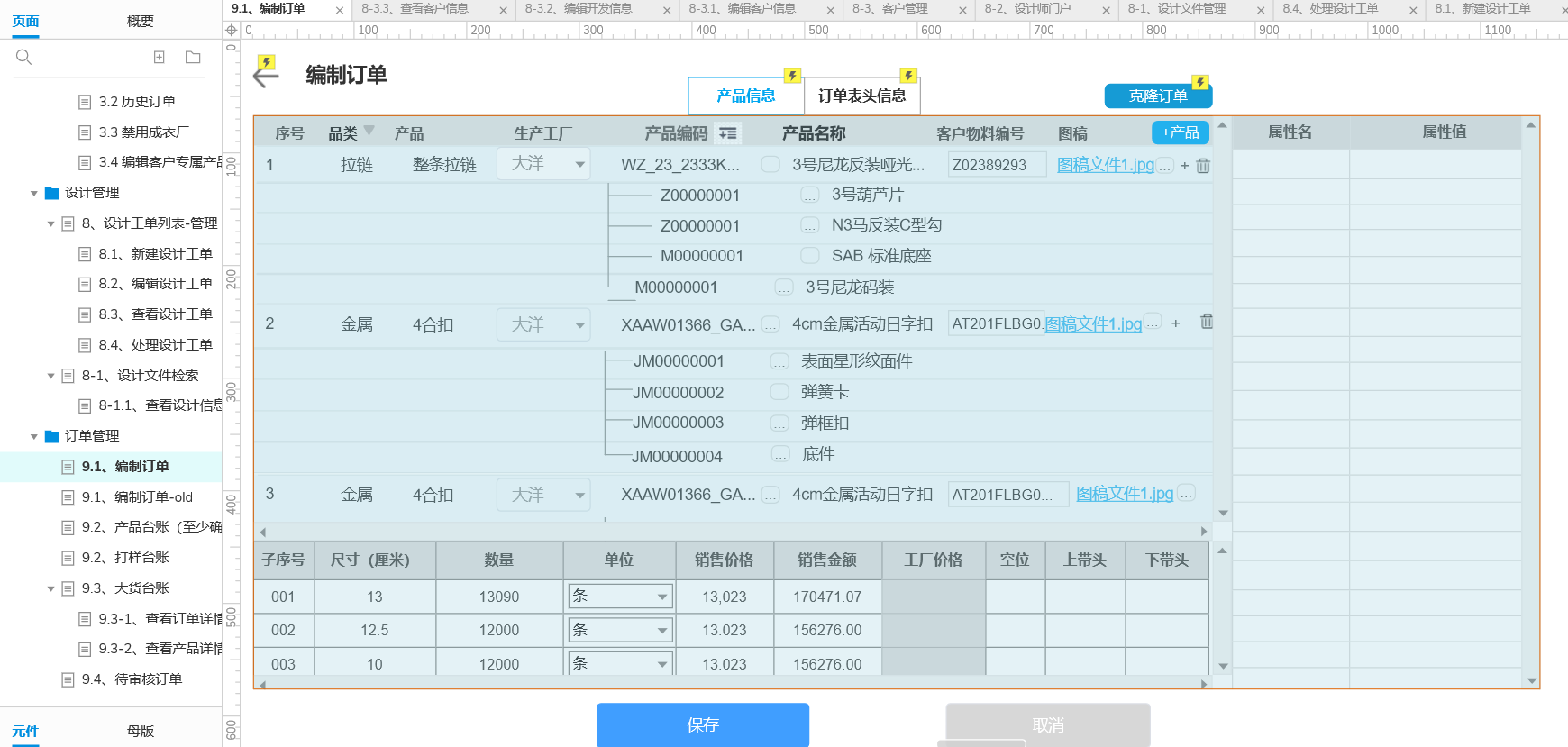Click the AT201FLBG0 field in row 2
1568x747 pixels.
pos(997,323)
